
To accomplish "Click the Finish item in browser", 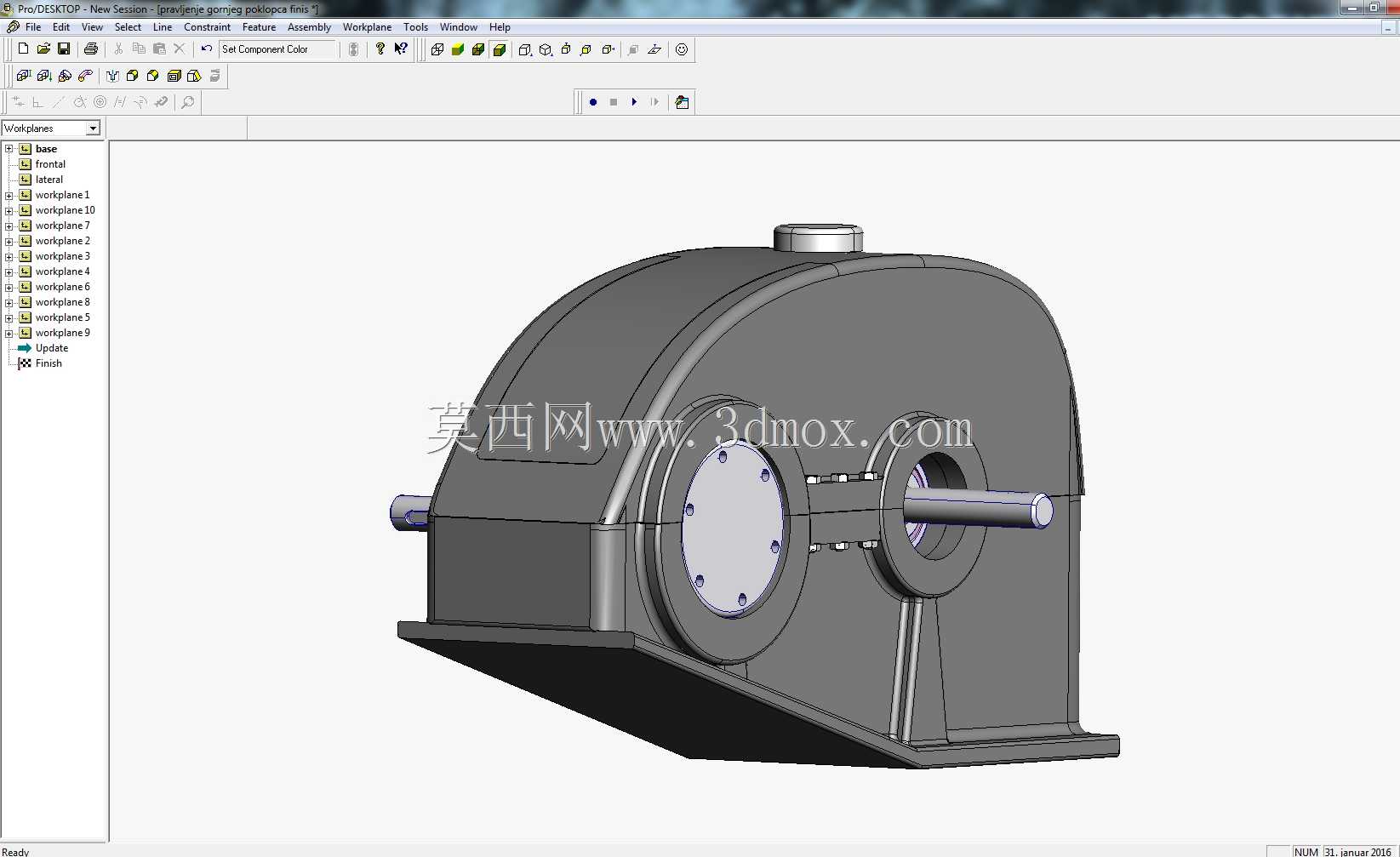I will (49, 363).
